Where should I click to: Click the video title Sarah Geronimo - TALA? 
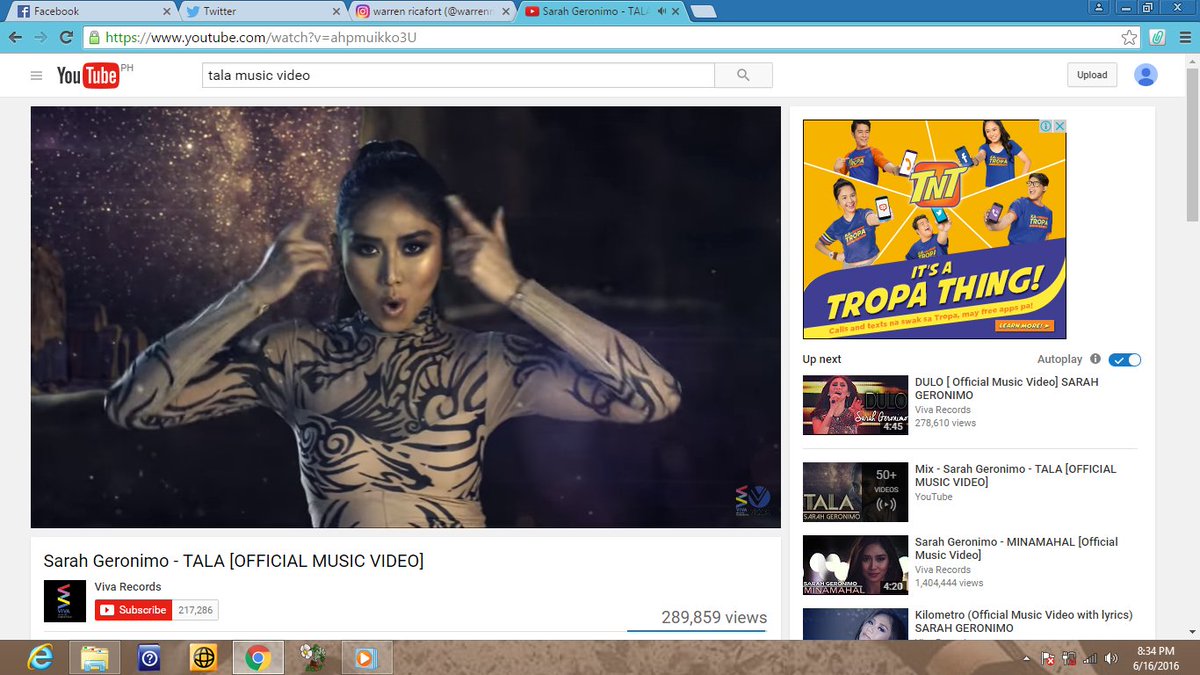coord(233,561)
